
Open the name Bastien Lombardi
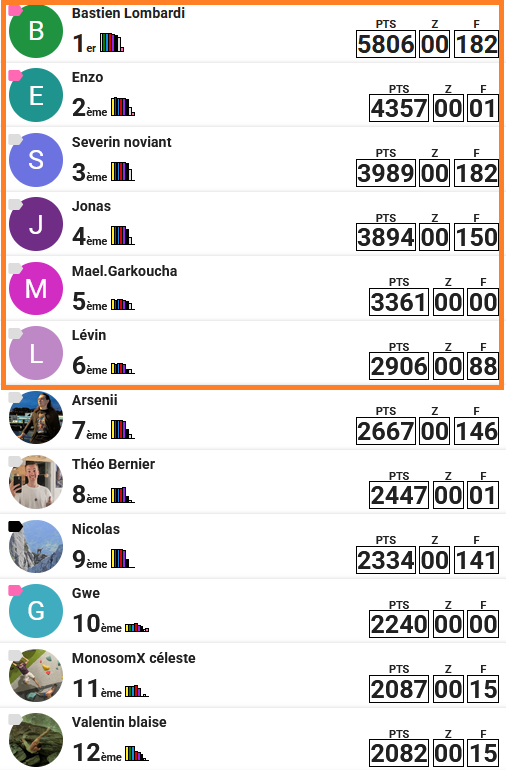[128, 13]
